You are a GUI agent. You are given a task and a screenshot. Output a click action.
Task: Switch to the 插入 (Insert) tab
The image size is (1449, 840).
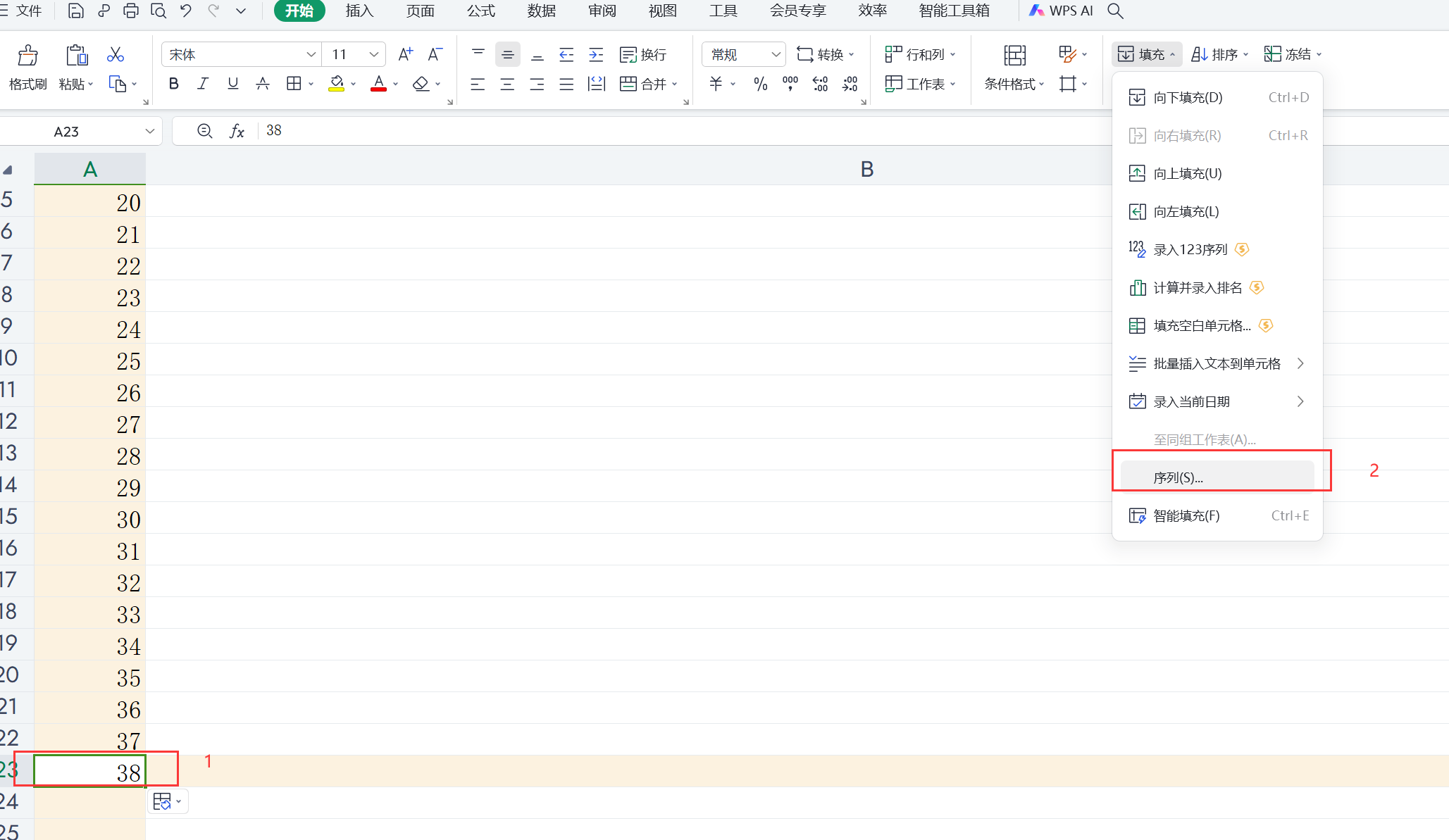(359, 11)
